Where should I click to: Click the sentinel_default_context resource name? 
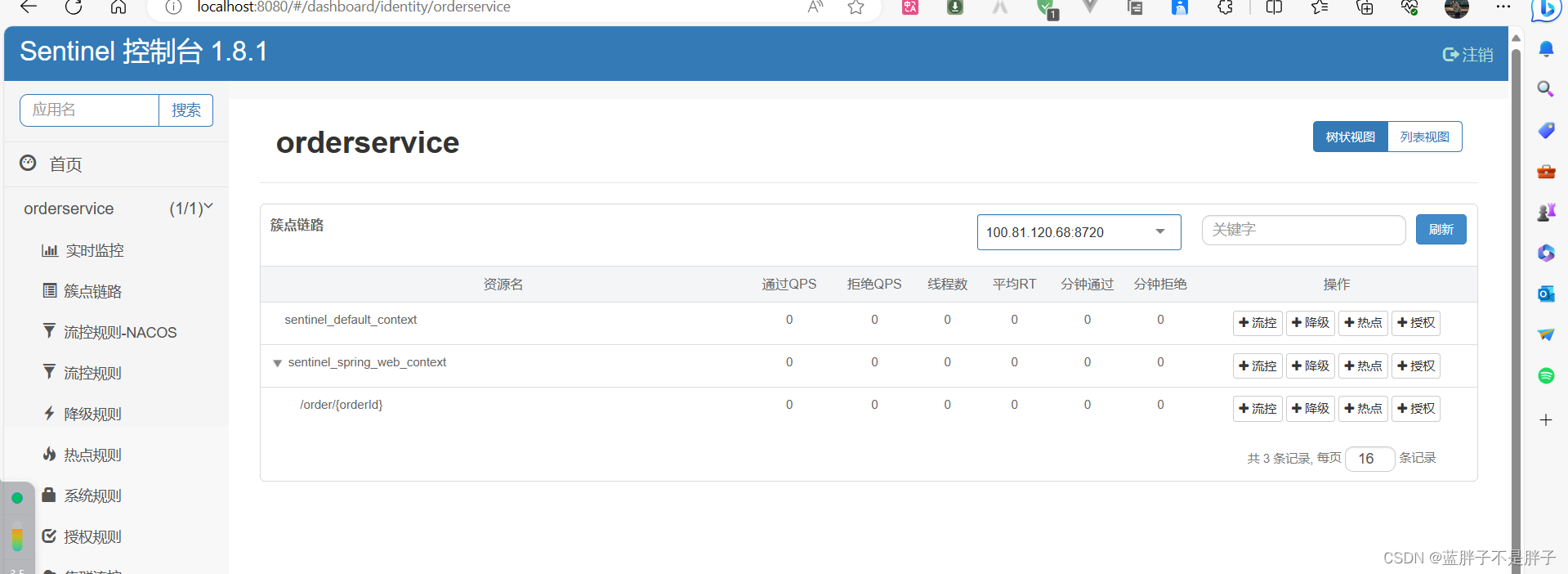351,320
